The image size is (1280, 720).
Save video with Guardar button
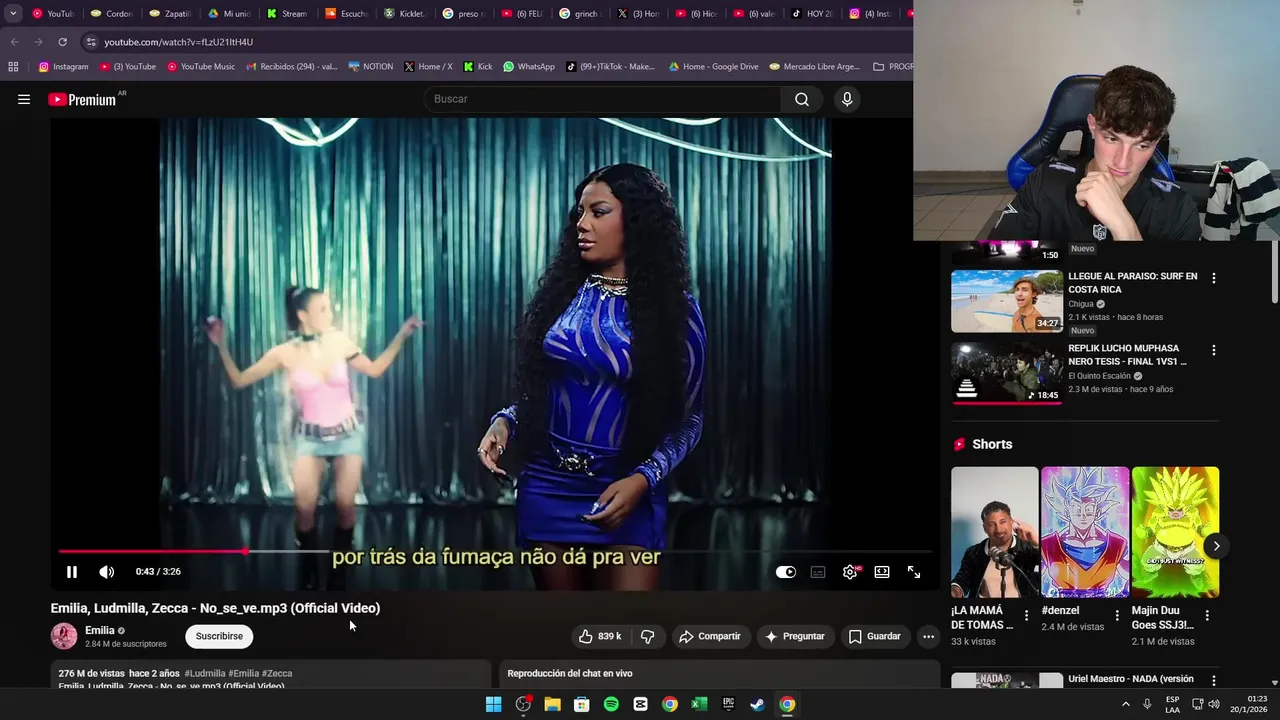coord(875,636)
